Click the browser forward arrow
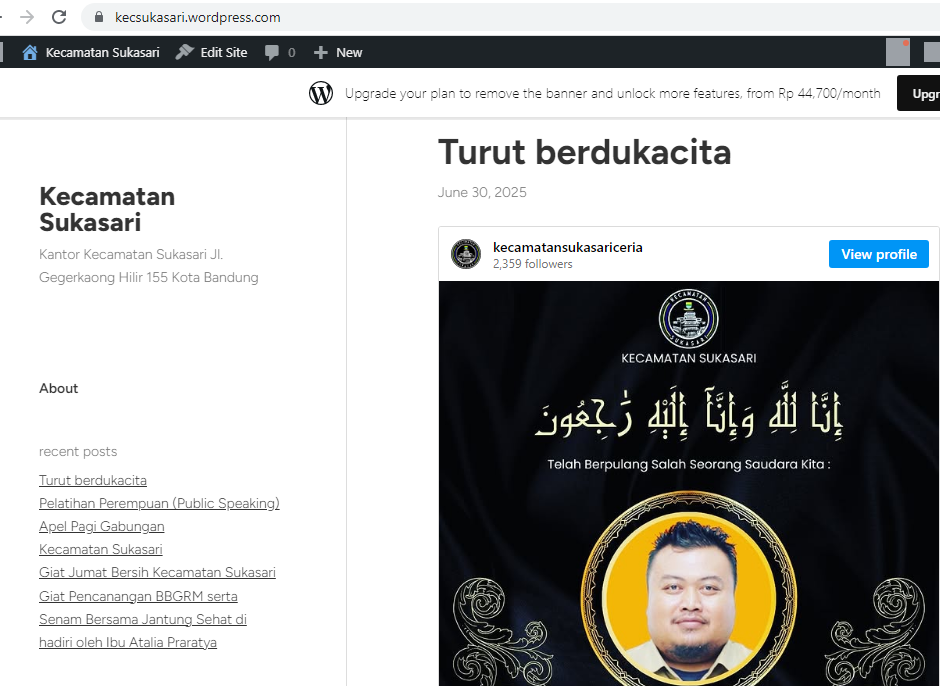Image resolution: width=940 pixels, height=686 pixels. point(27,17)
